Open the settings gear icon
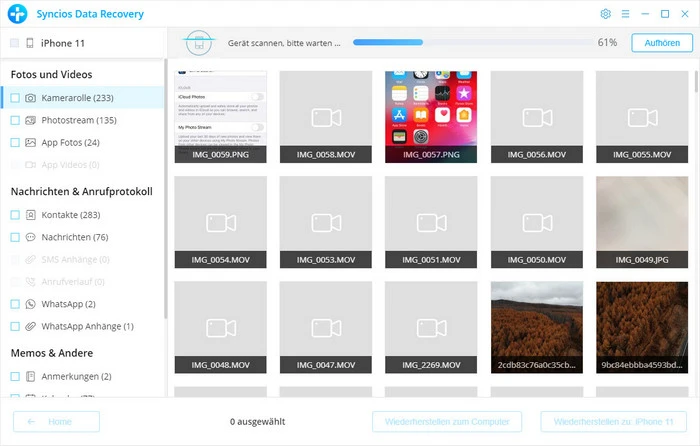 [x=605, y=14]
